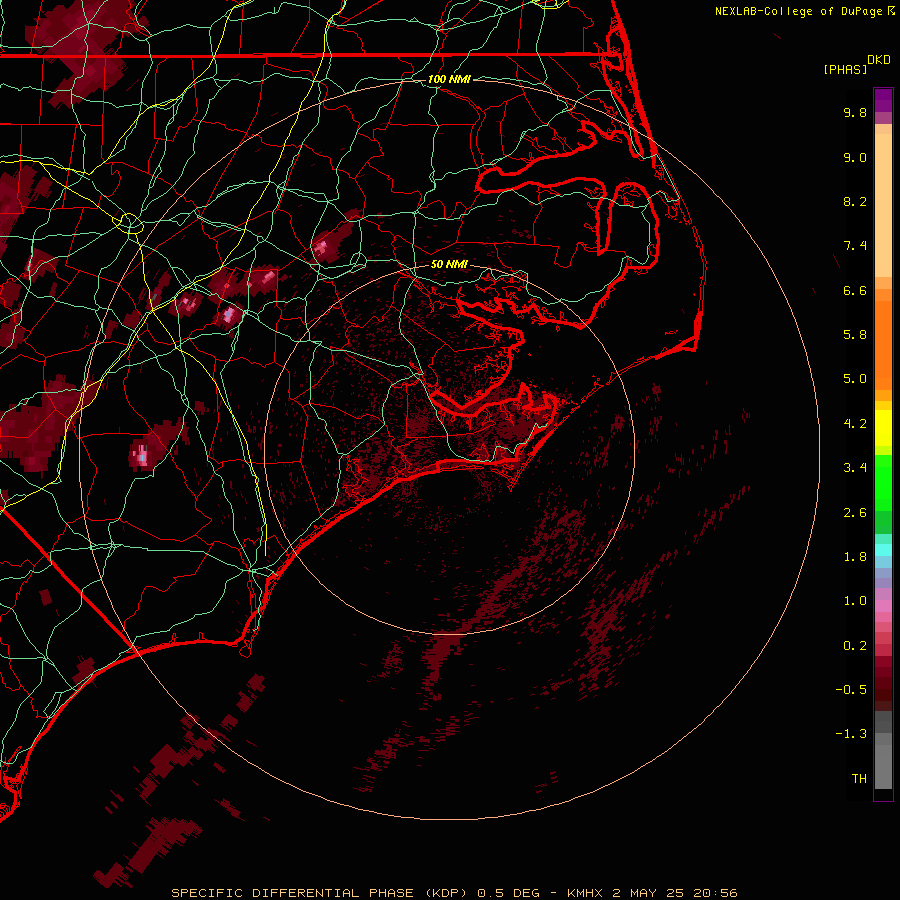Click the TH legend label
The height and width of the screenshot is (900, 900).
(x=859, y=779)
